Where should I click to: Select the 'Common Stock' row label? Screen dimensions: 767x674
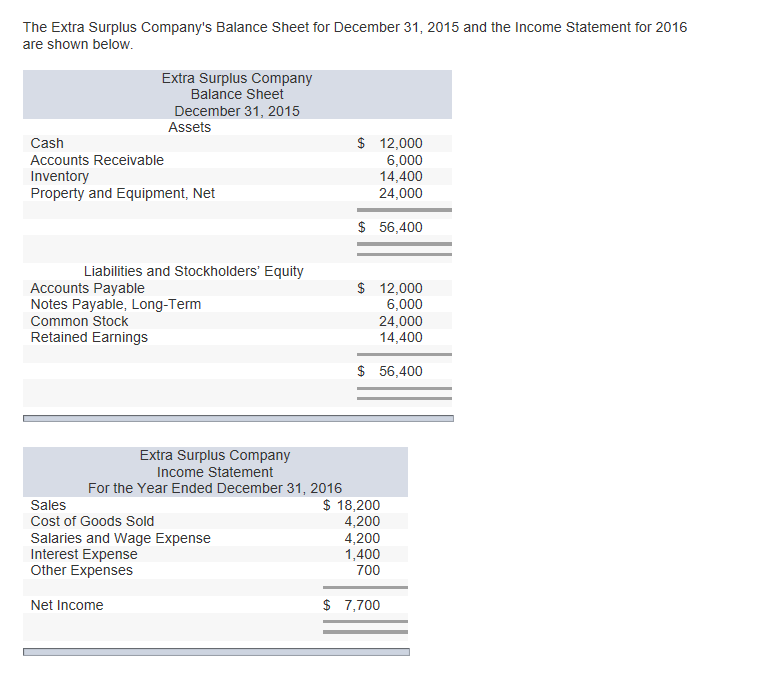(x=79, y=321)
